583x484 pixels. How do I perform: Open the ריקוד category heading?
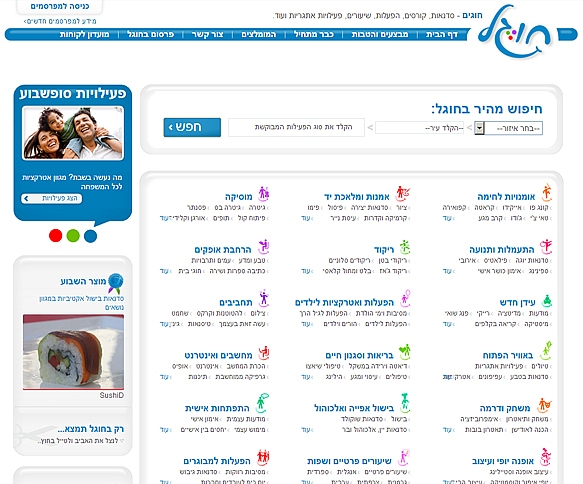pos(384,249)
